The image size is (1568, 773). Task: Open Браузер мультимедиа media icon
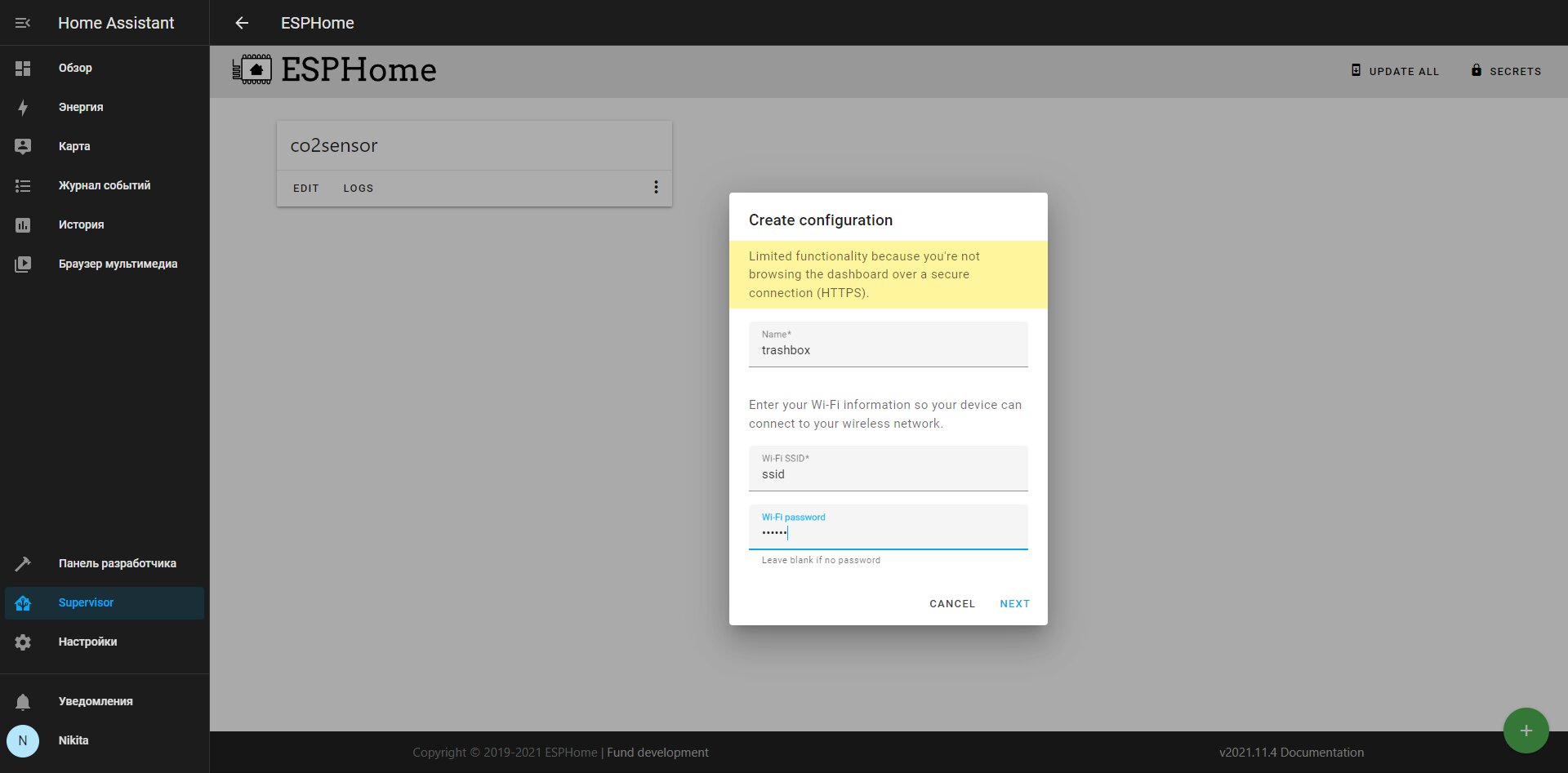[x=23, y=264]
